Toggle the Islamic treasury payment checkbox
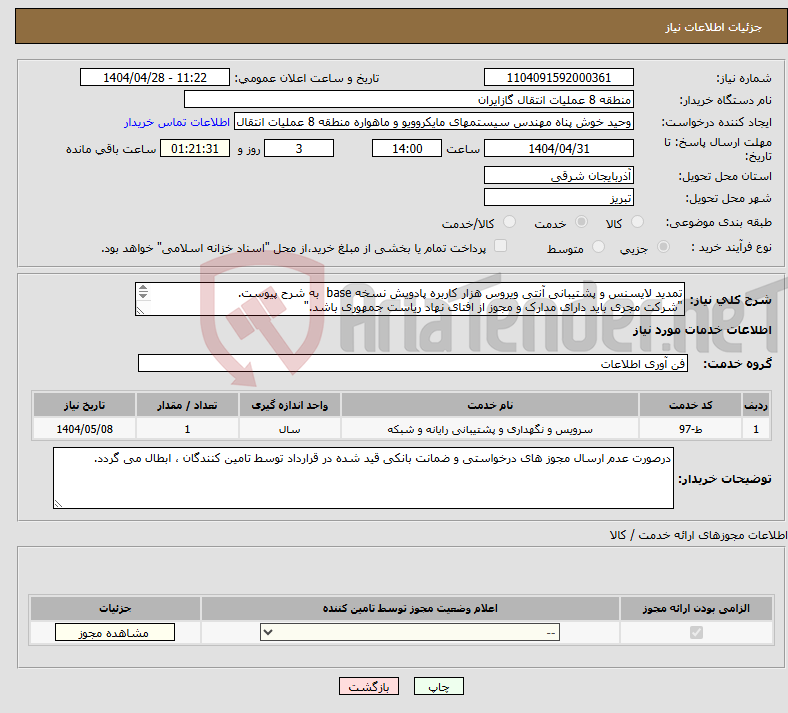The image size is (788, 713). (x=500, y=246)
